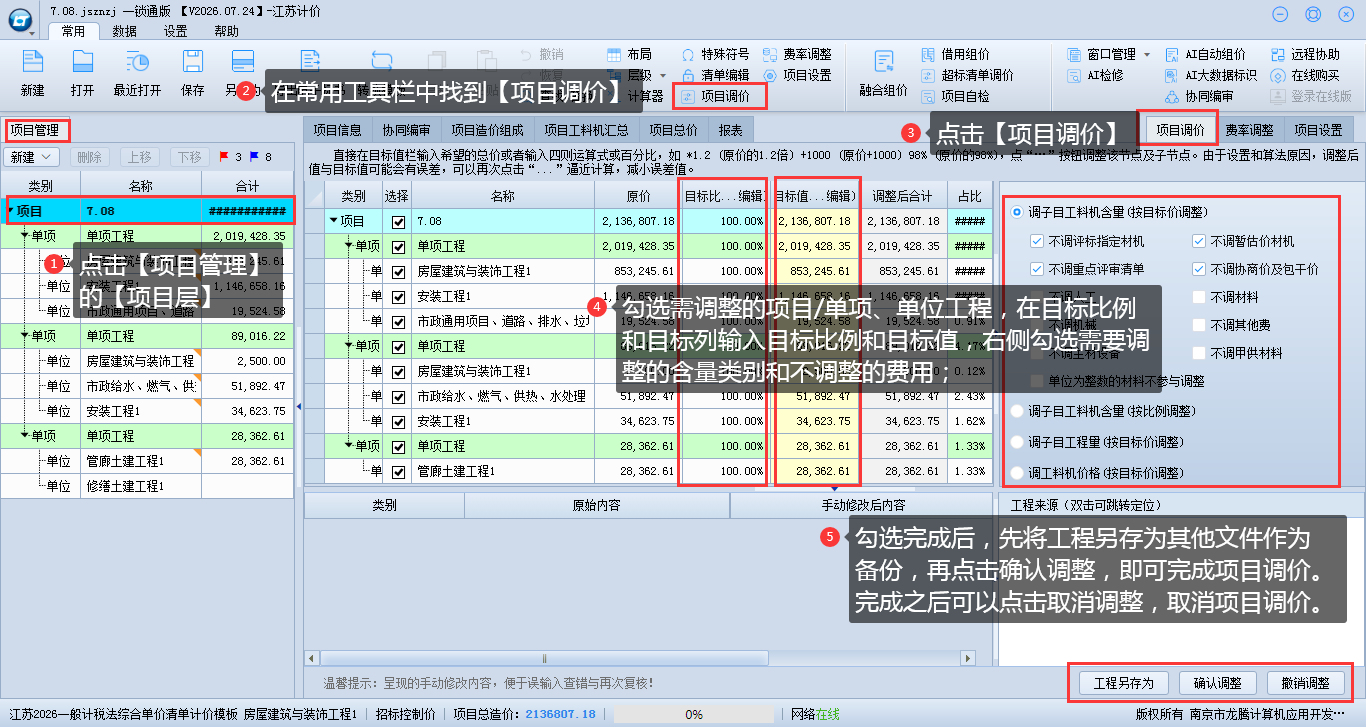Click the 撤销调整 button
Screen dimensions: 1366x727
[1306, 683]
